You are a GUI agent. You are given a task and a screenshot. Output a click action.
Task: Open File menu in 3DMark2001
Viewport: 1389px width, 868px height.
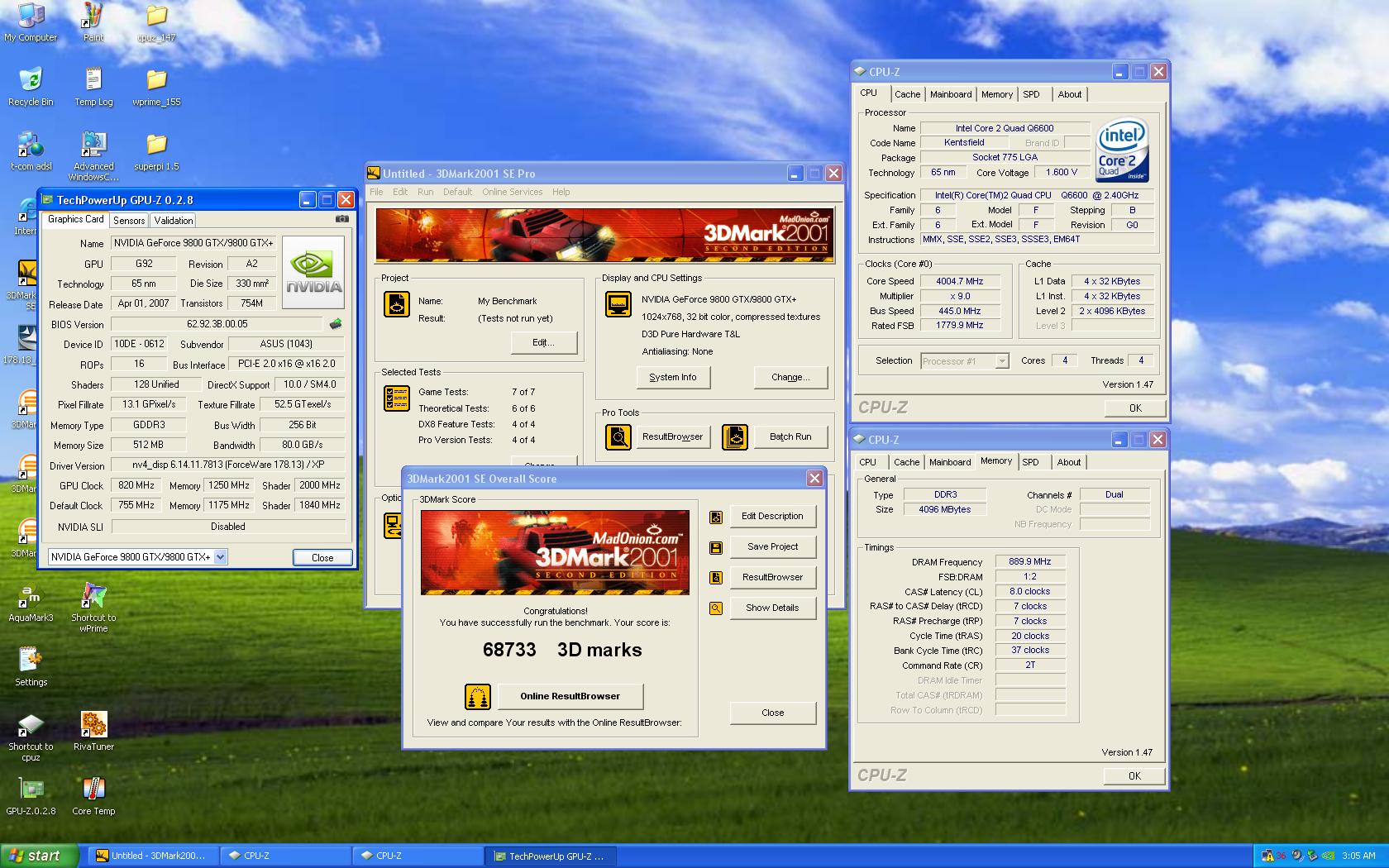pos(376,192)
